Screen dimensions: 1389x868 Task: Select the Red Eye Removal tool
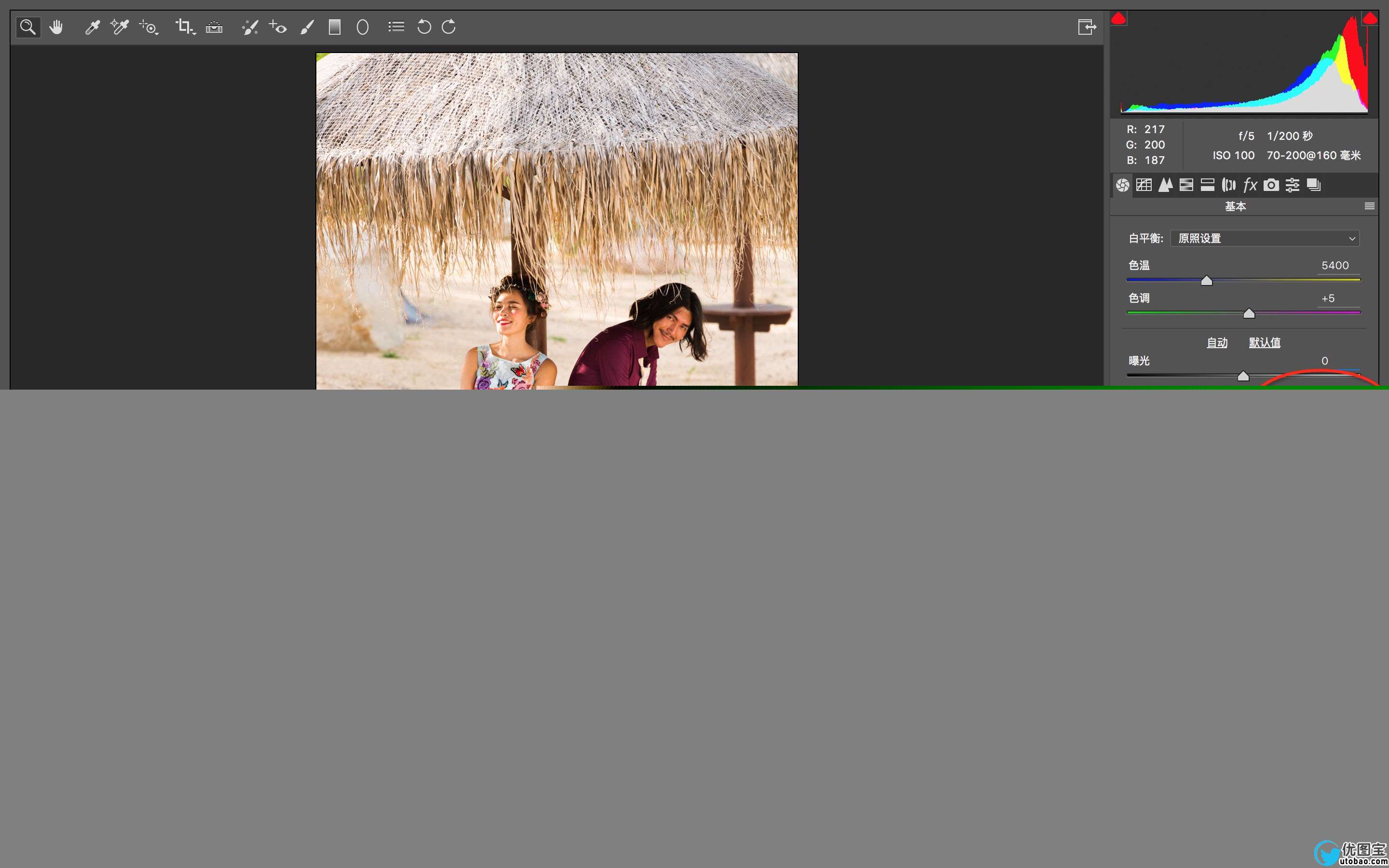(x=278, y=27)
